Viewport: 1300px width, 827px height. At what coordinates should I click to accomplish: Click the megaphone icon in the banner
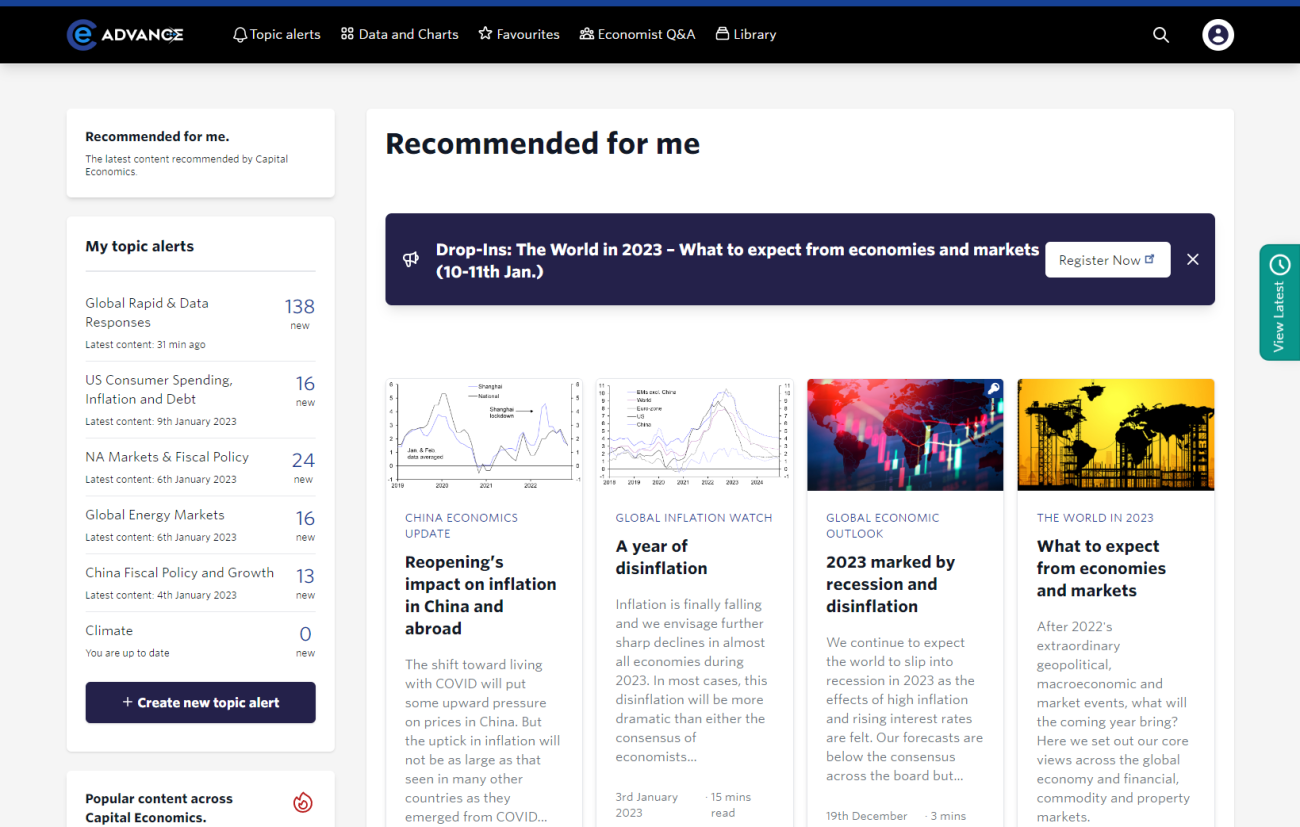411,260
